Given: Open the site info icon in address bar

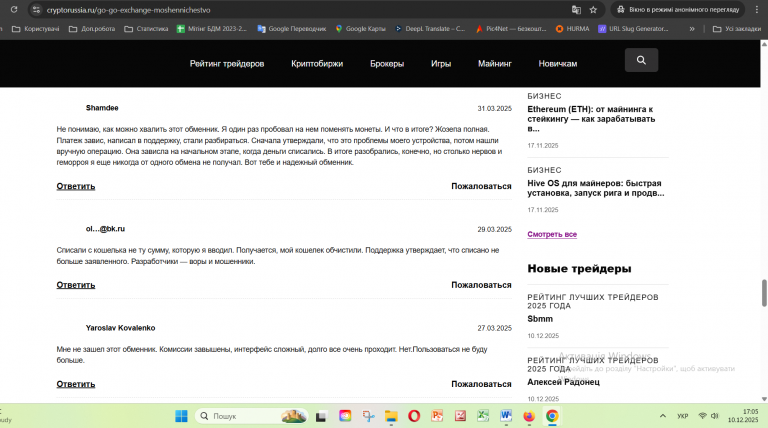Looking at the screenshot, I should pos(36,10).
